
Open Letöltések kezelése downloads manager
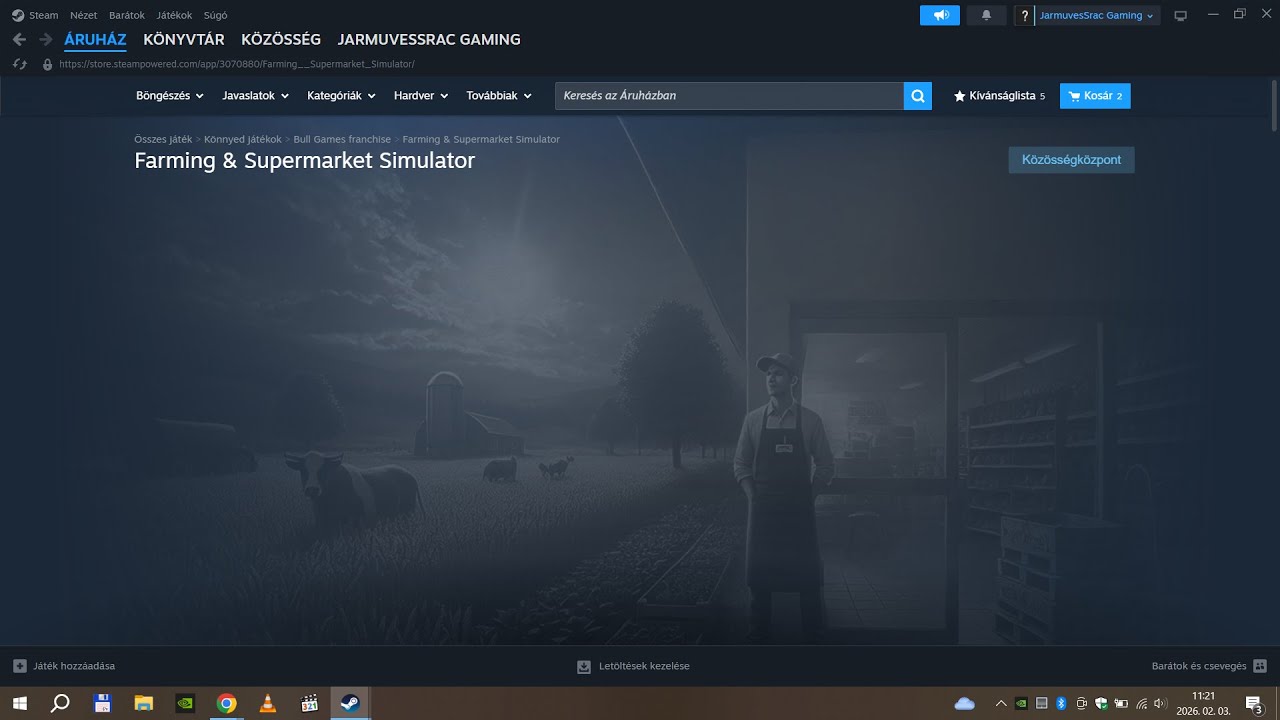pos(644,666)
